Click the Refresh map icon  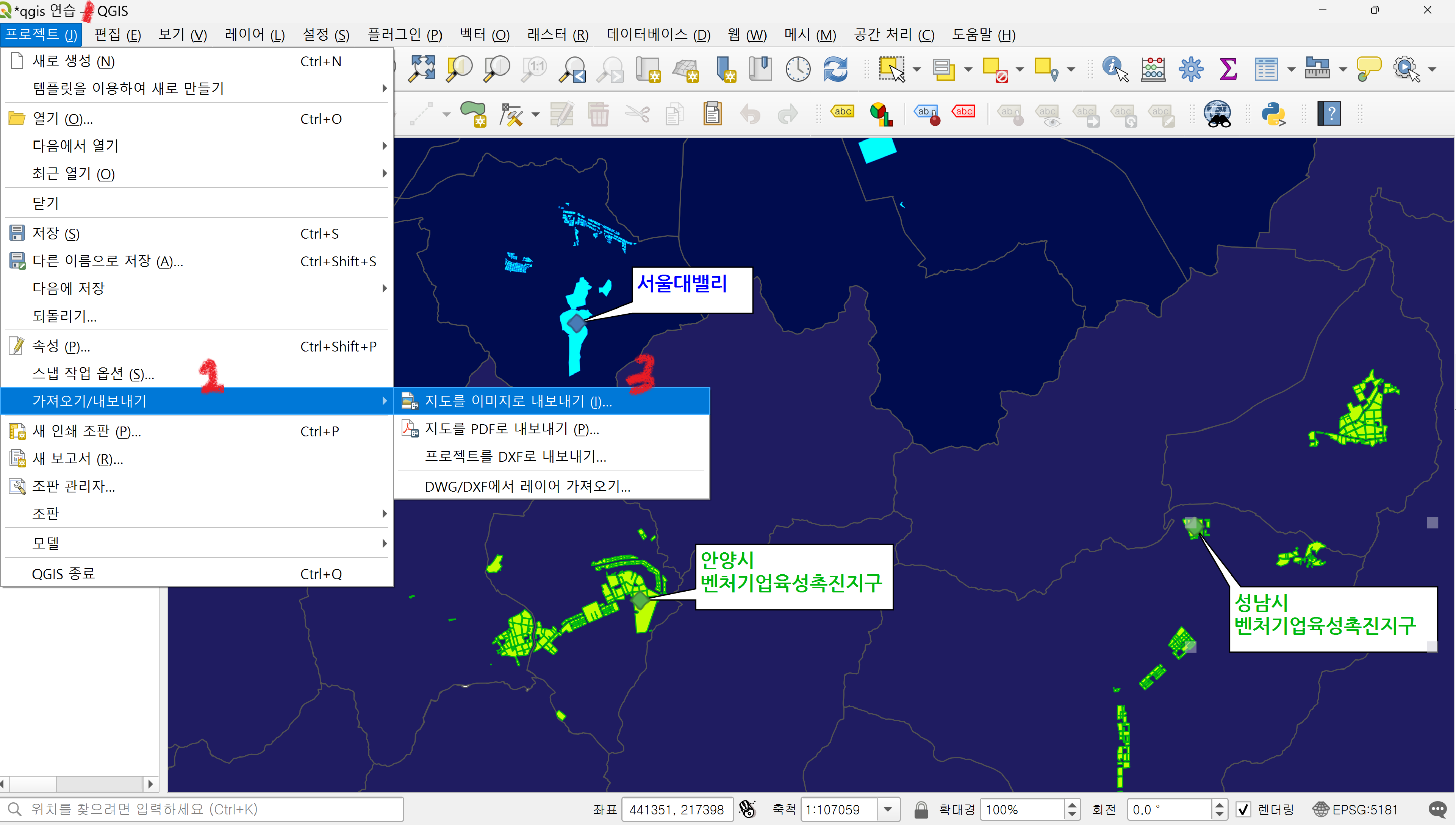(835, 69)
